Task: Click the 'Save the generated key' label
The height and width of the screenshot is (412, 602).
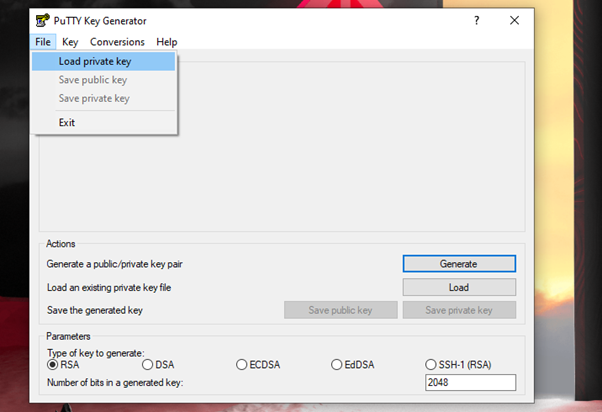Action: pos(95,310)
